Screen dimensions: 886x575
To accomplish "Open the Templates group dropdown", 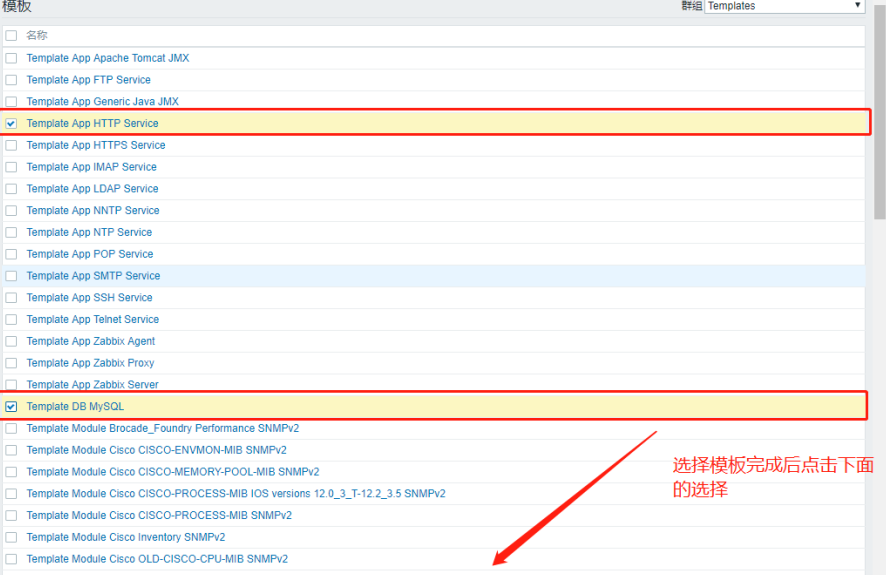I will [x=784, y=6].
